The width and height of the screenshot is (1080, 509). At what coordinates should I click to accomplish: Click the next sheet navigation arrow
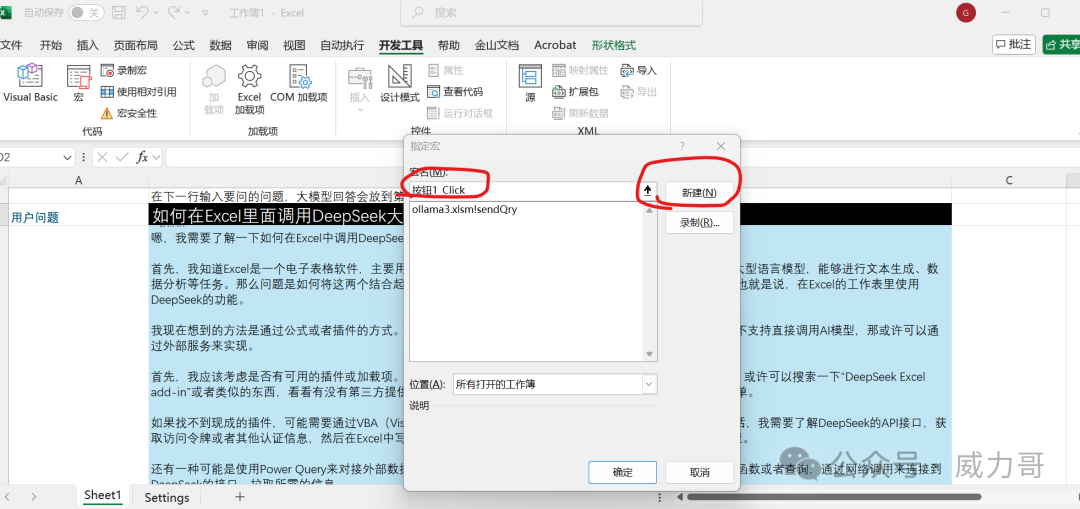pos(33,496)
